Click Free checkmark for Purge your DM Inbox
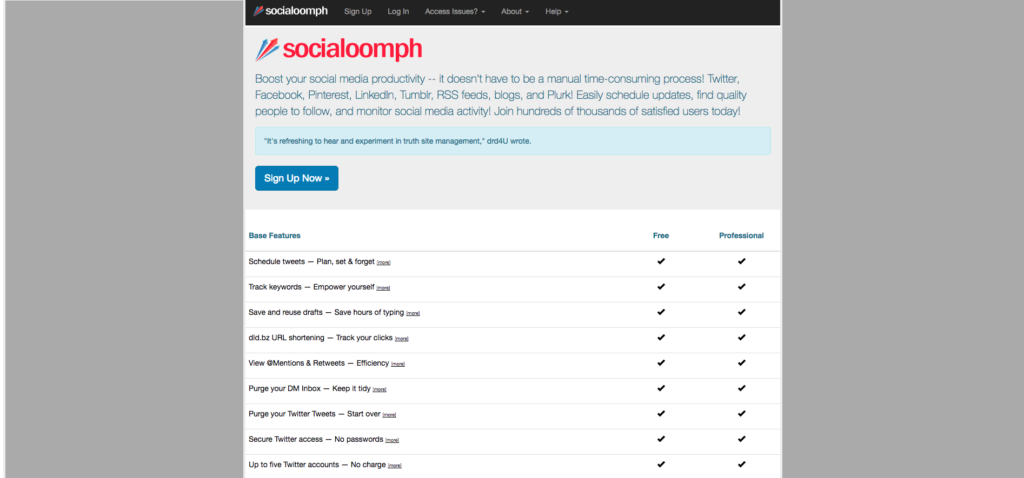Image resolution: width=1024 pixels, height=478 pixels. (x=661, y=388)
